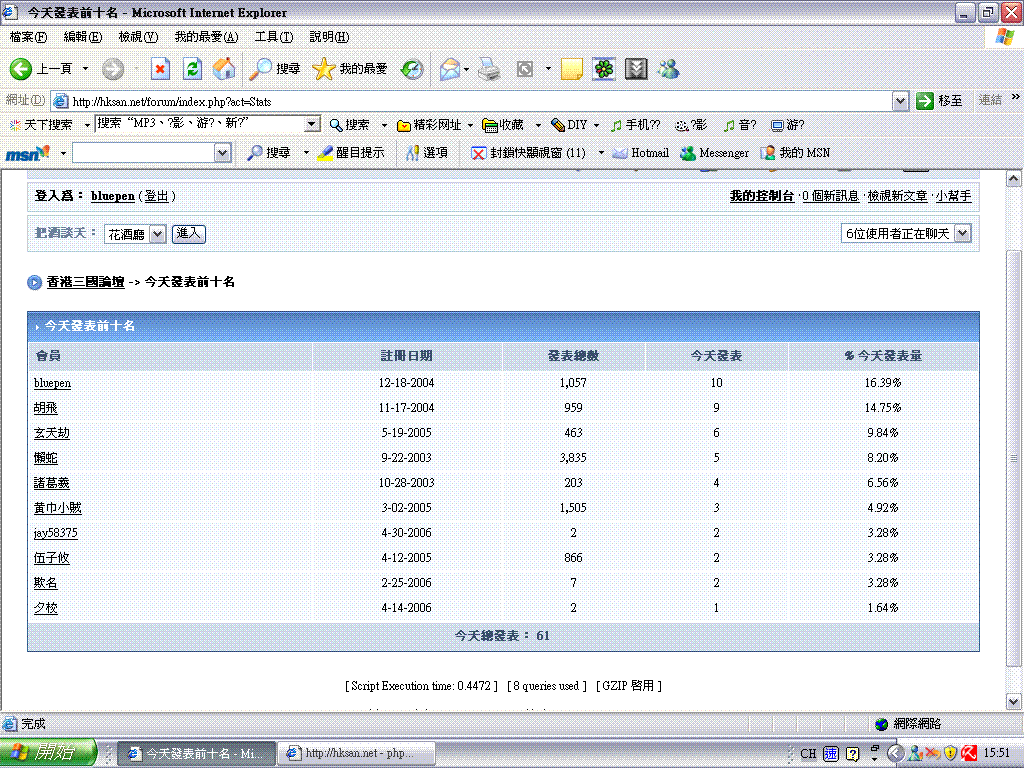1024x768 pixels.
Task: Open the Messenger people icon in toolbar
Action: [668, 69]
